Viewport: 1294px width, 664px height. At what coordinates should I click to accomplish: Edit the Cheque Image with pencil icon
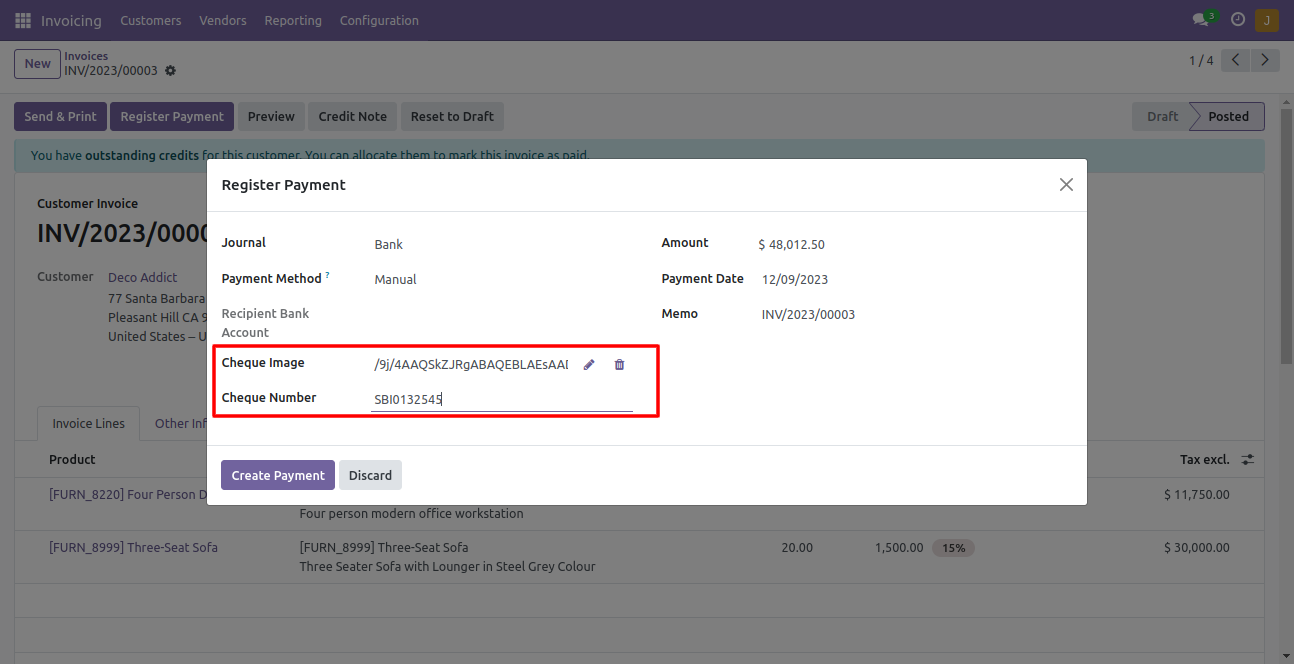[x=589, y=365]
